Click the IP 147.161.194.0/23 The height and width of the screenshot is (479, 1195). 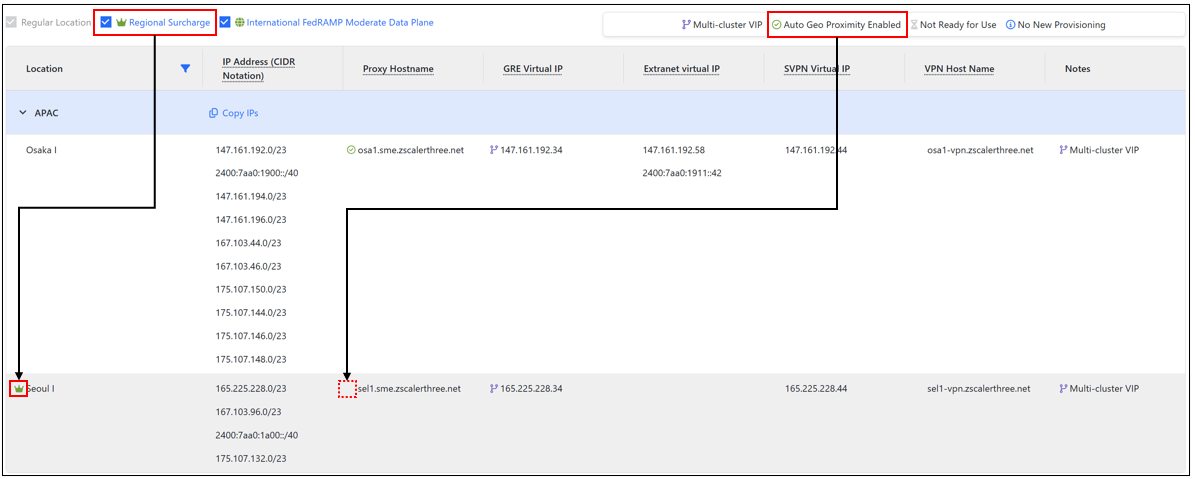pos(251,196)
